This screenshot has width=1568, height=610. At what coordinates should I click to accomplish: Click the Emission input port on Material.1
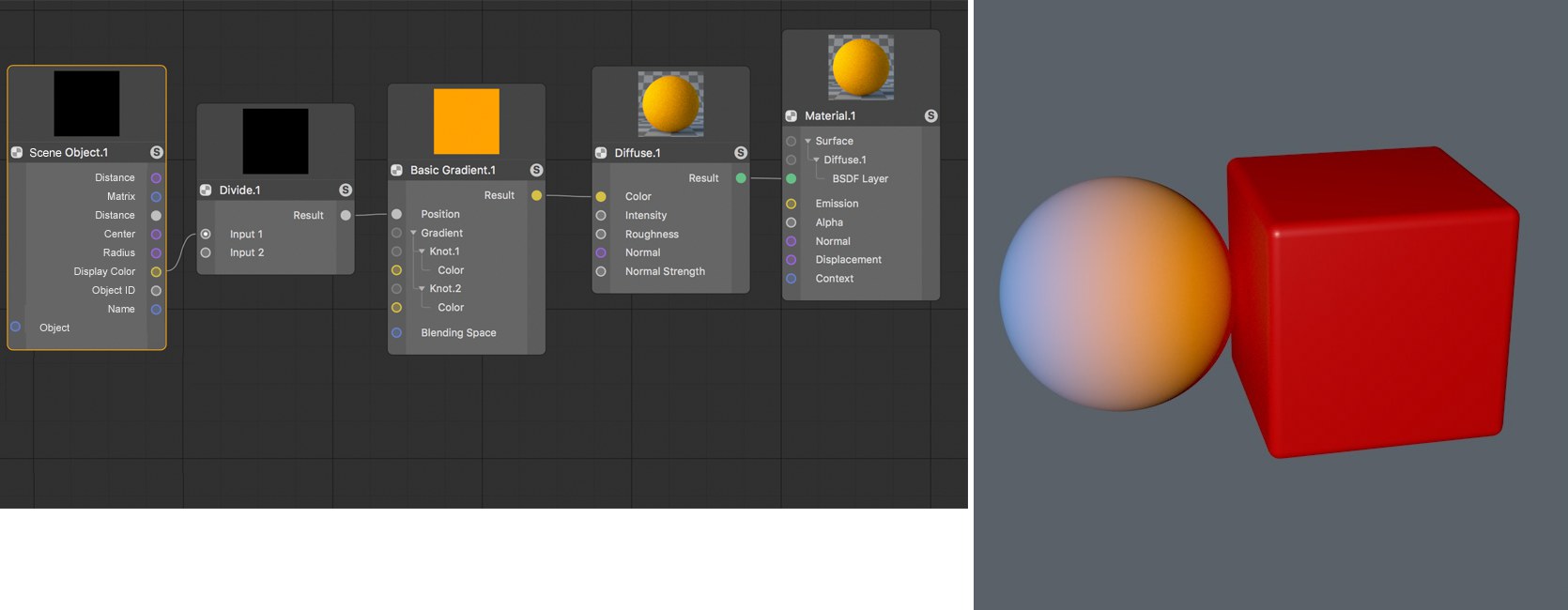(x=792, y=204)
